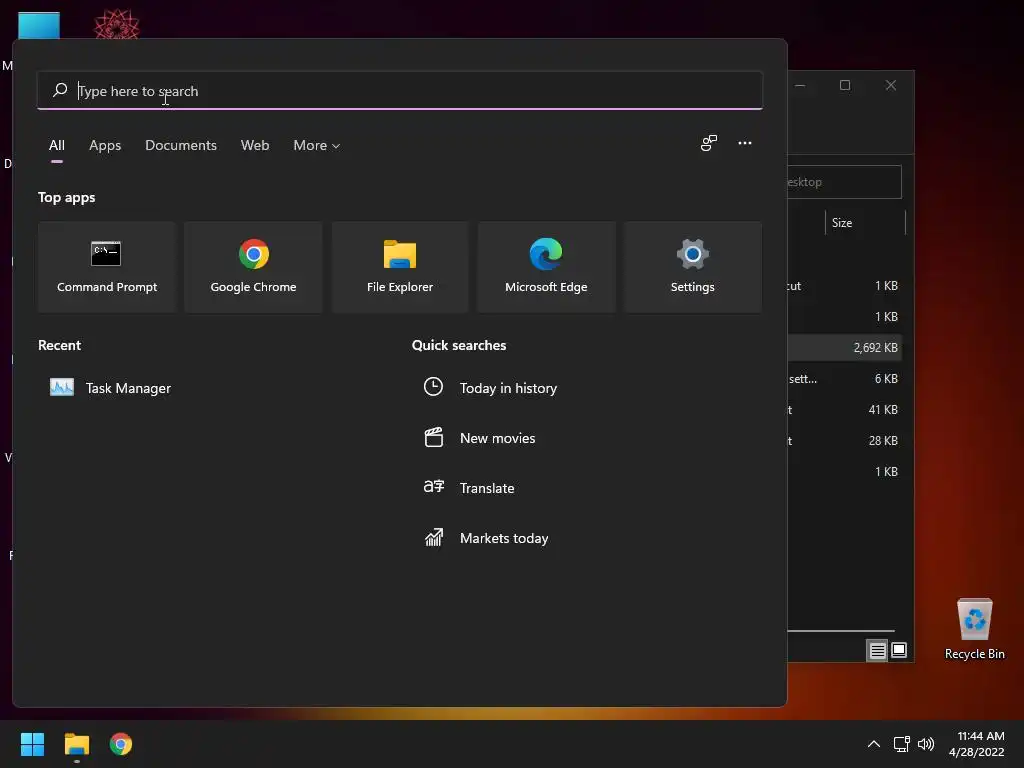The image size is (1024, 768).
Task: Open Chrome from the taskbar
Action: pos(121,744)
